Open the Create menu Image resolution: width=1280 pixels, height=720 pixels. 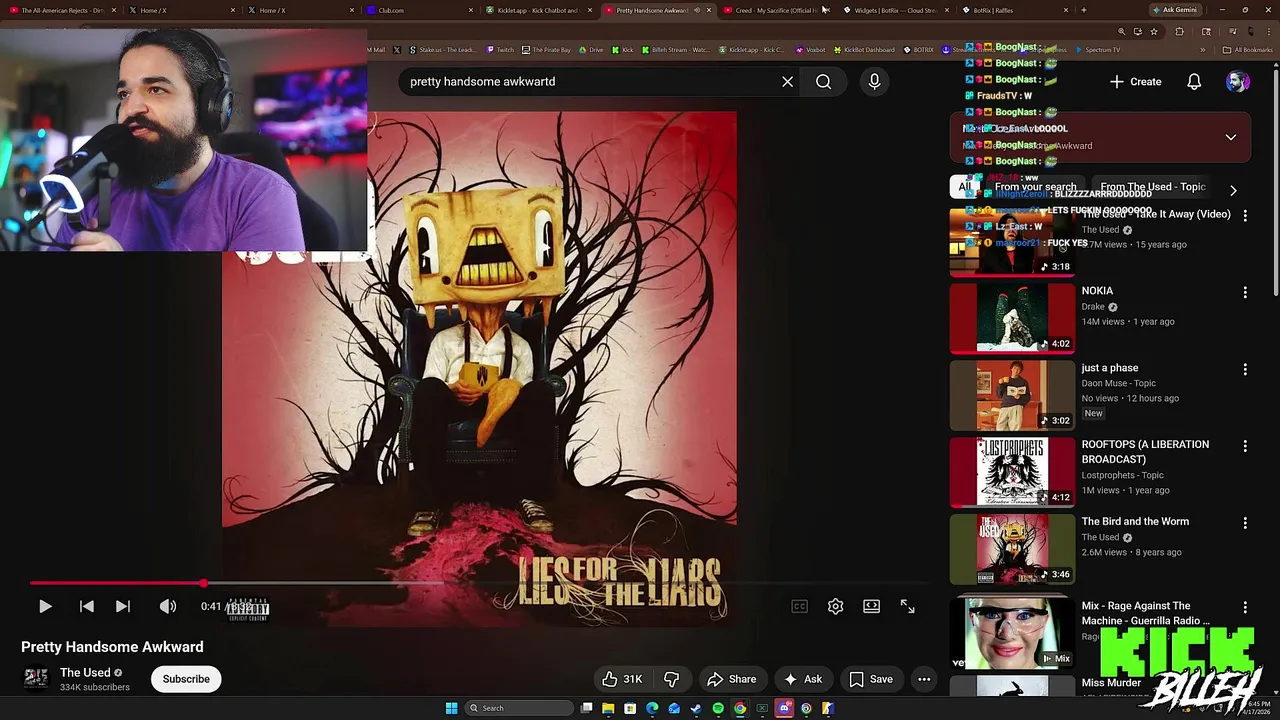pyautogui.click(x=1136, y=82)
